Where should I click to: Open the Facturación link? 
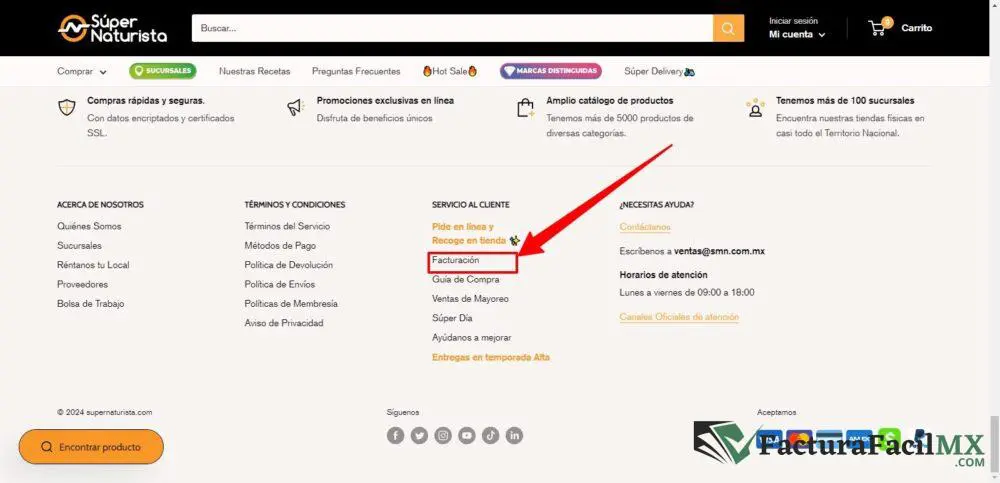tap(455, 260)
